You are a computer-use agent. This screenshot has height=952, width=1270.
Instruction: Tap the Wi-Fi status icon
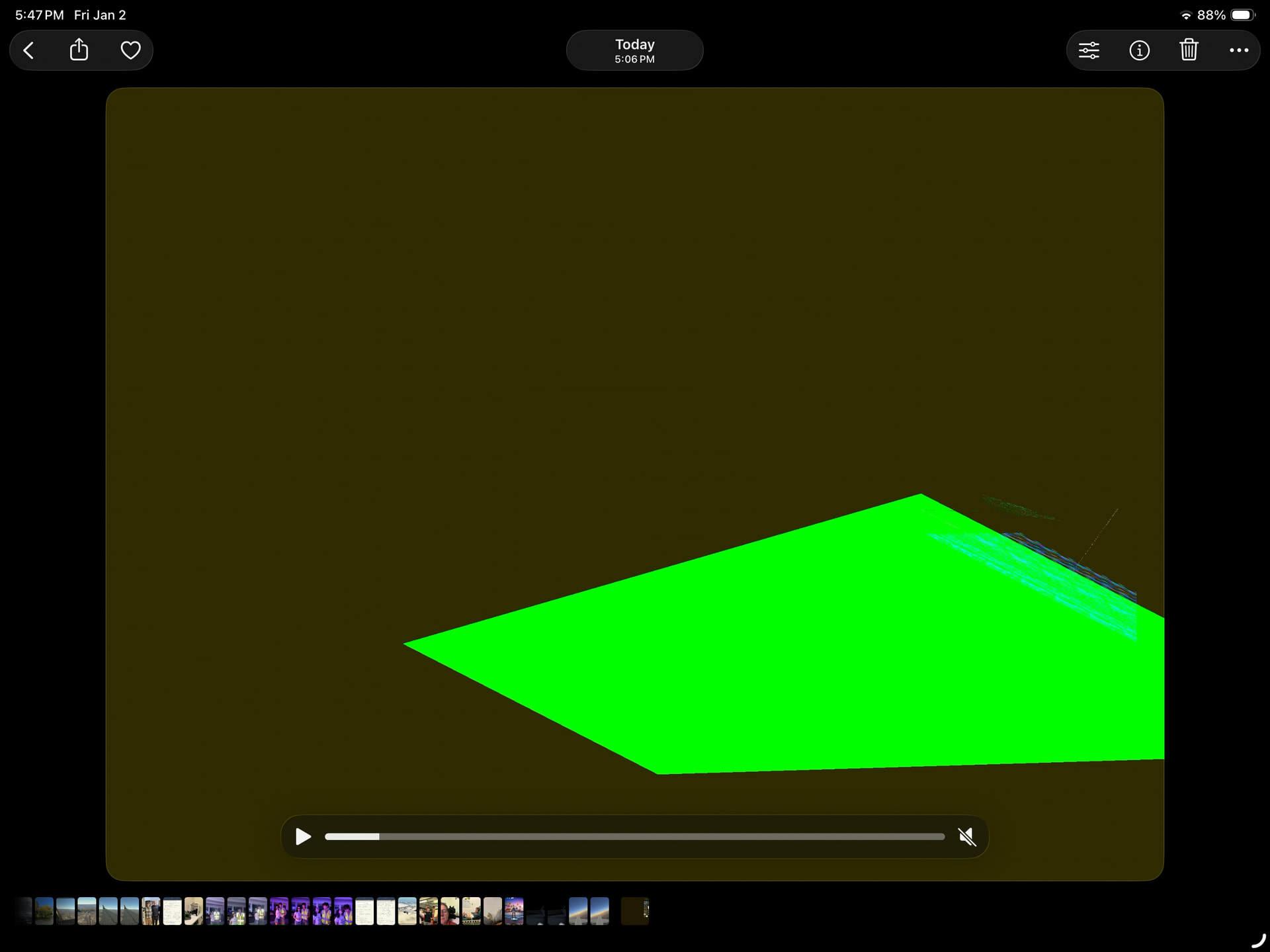pyautogui.click(x=1185, y=15)
